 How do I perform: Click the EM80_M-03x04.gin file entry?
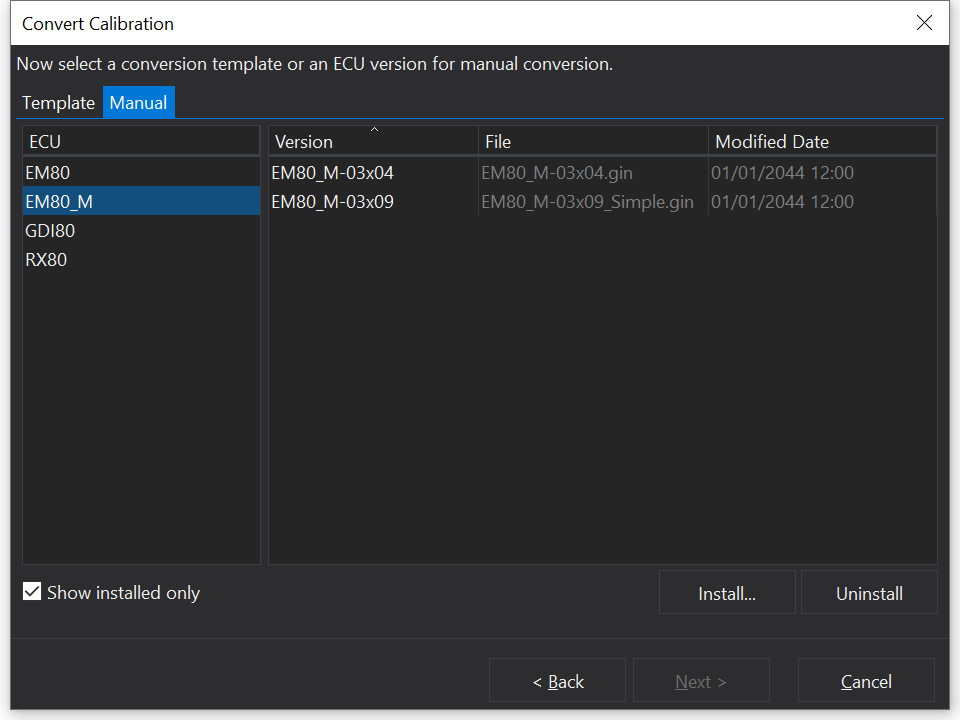pos(556,173)
